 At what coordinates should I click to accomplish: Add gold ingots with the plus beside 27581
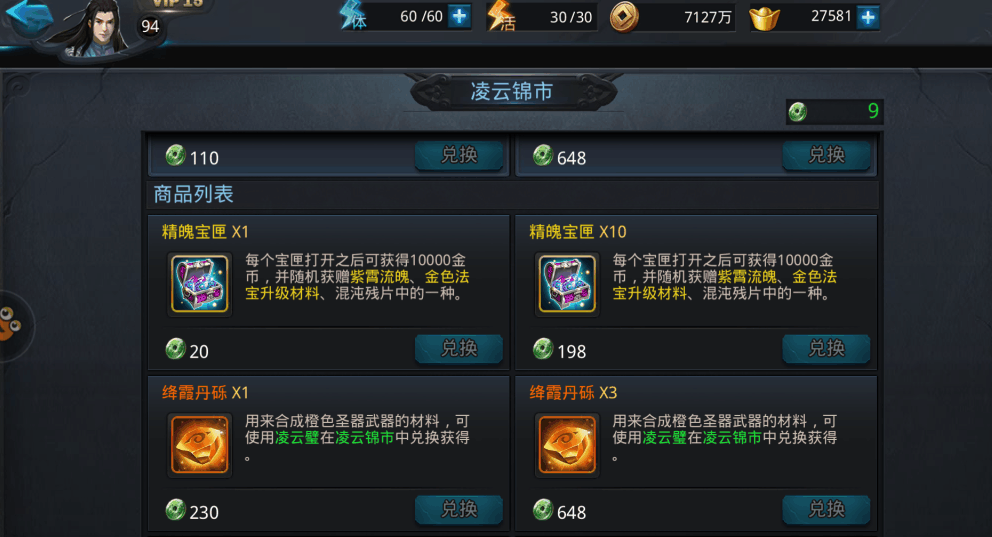[x=868, y=17]
